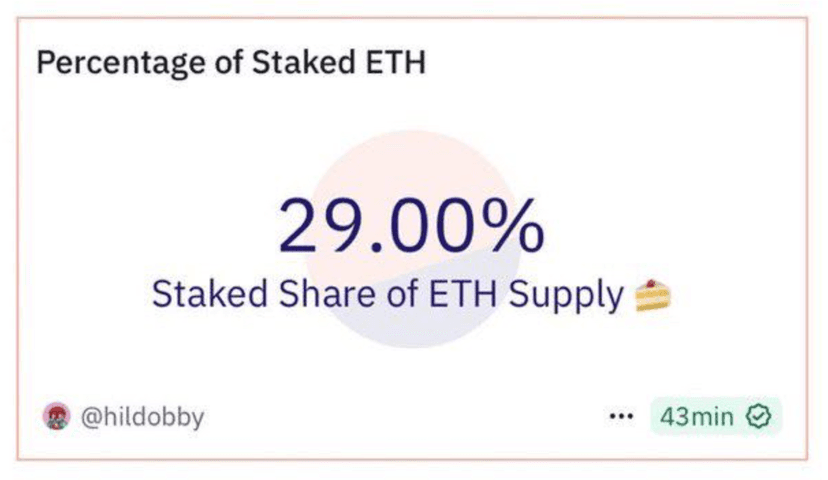Viewport: 828px width, 480px height.
Task: Click the percent sign in the counter
Action: [513, 225]
